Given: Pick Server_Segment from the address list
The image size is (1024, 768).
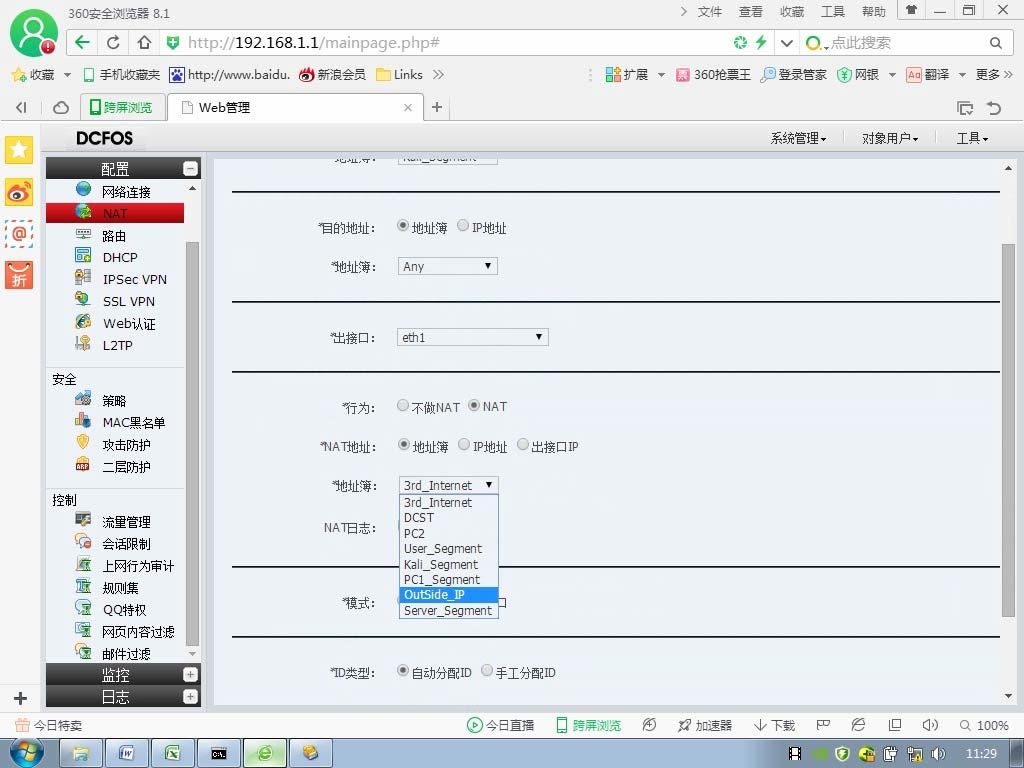Looking at the screenshot, I should point(449,611).
